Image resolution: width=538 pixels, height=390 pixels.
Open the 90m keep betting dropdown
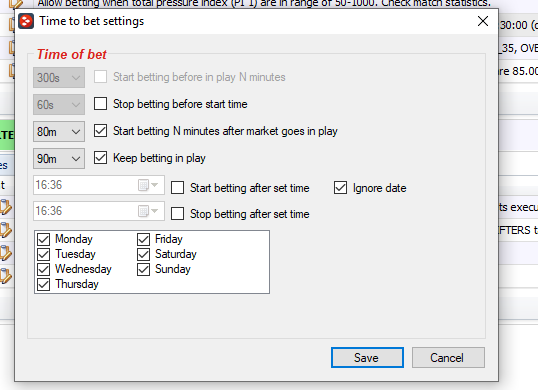(59, 158)
